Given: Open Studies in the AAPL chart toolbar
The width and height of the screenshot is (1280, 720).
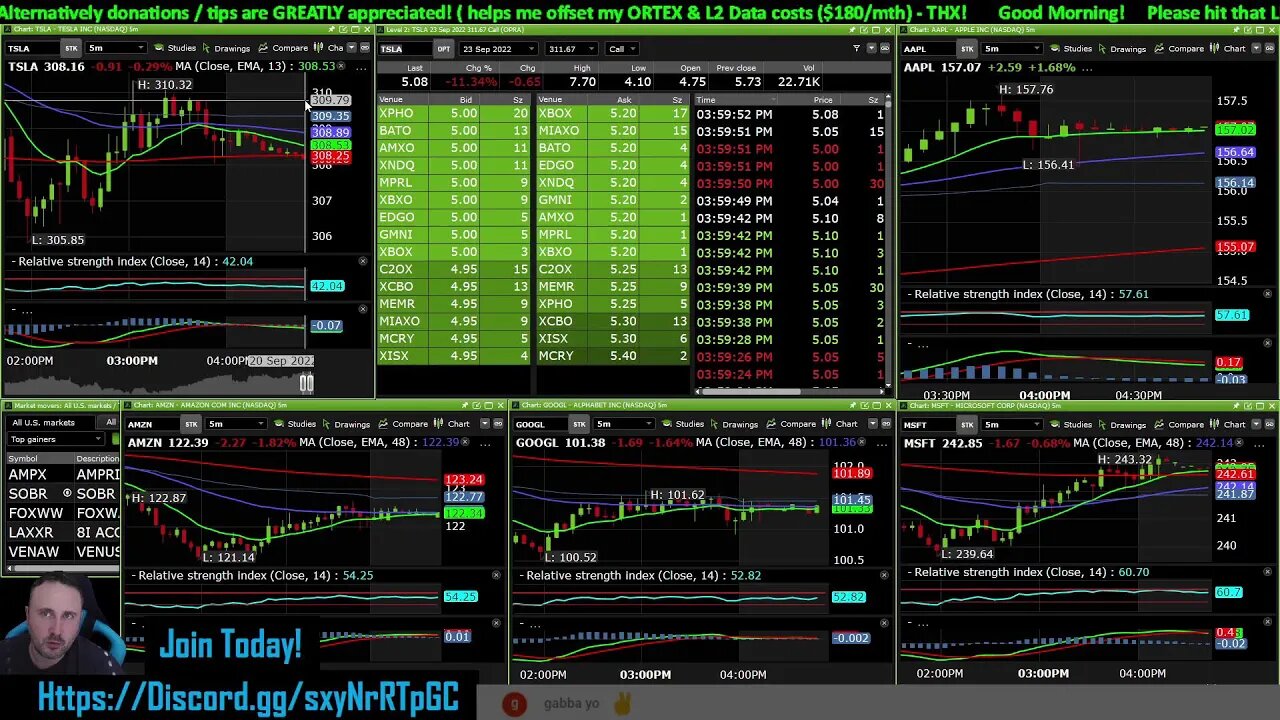Looking at the screenshot, I should tap(1071, 48).
